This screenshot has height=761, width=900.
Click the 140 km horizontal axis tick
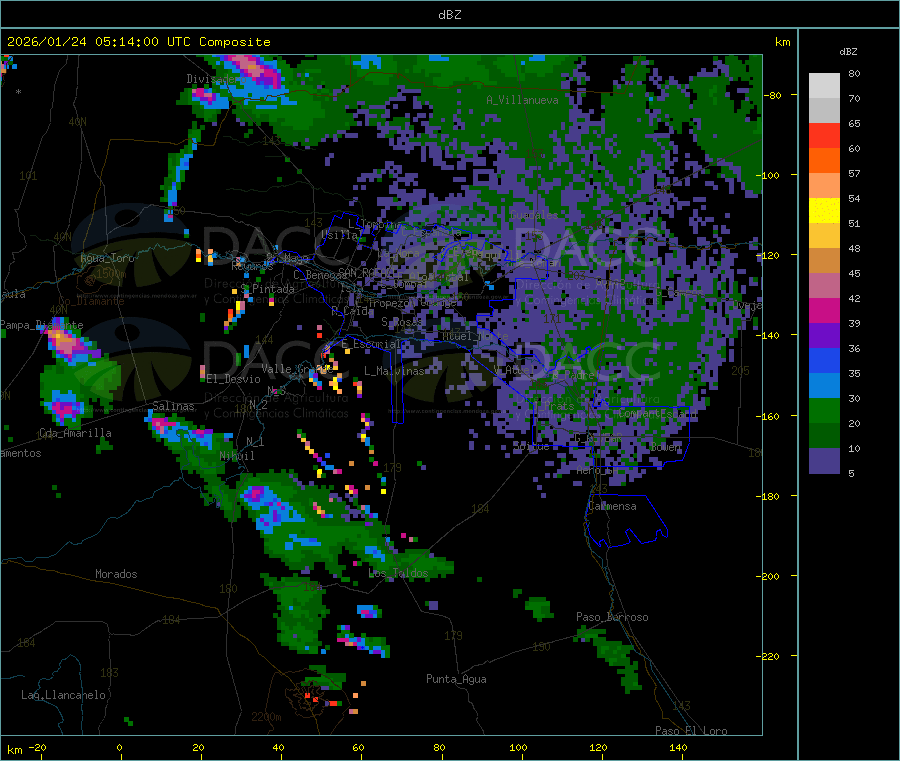pyautogui.click(x=678, y=747)
